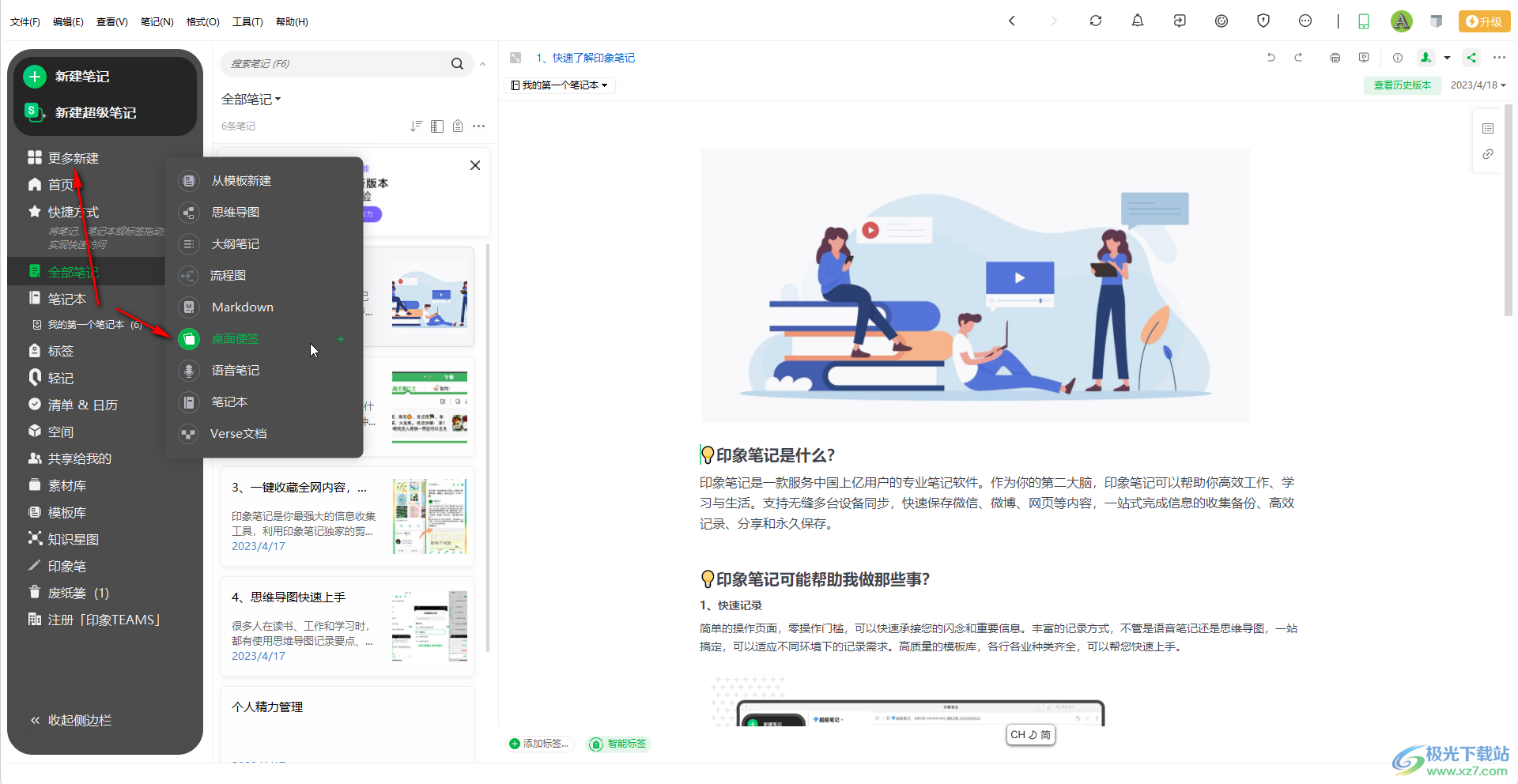Click the tag filter icon in note list
Screen dimensions: 1518x784
coord(458,126)
